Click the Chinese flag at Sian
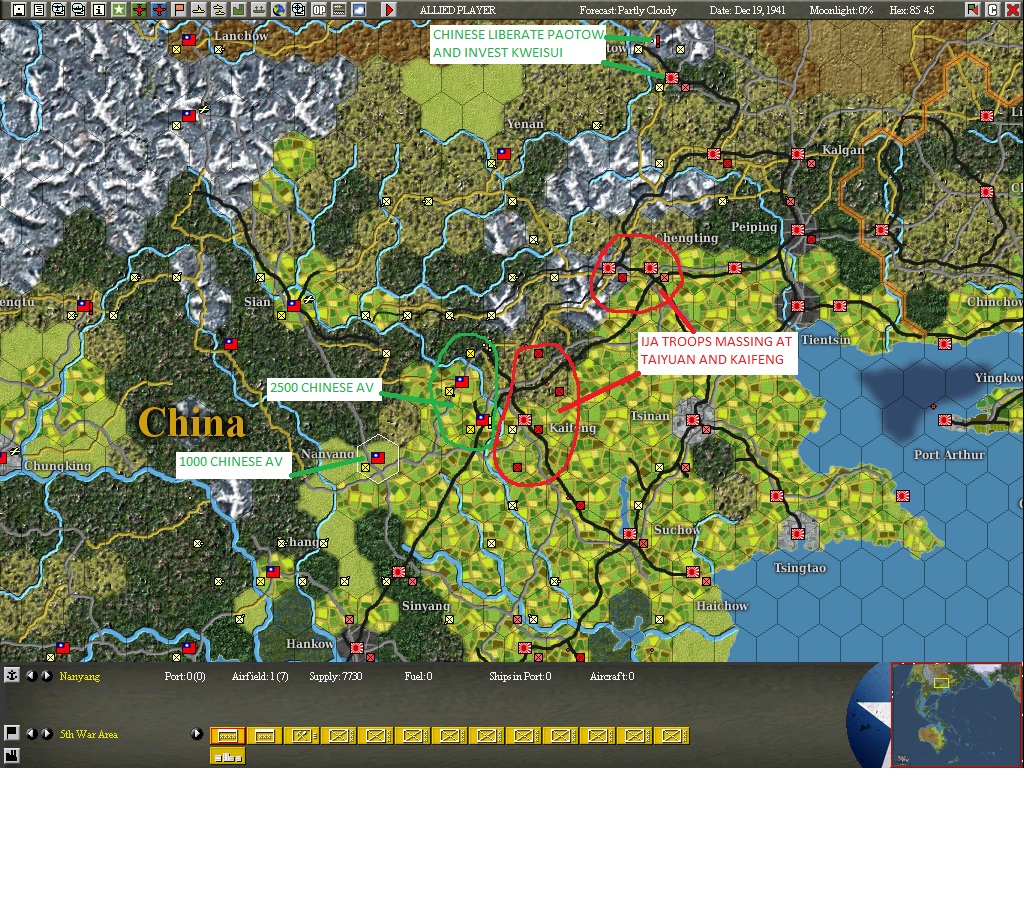The height and width of the screenshot is (898, 1024). pyautogui.click(x=294, y=304)
